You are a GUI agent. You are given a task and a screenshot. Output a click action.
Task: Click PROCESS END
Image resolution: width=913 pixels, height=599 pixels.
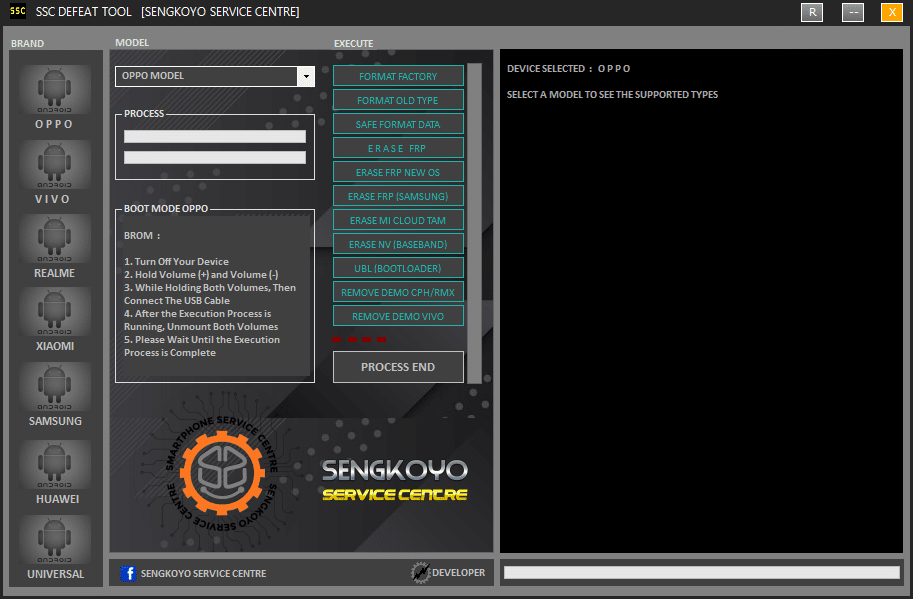397,367
